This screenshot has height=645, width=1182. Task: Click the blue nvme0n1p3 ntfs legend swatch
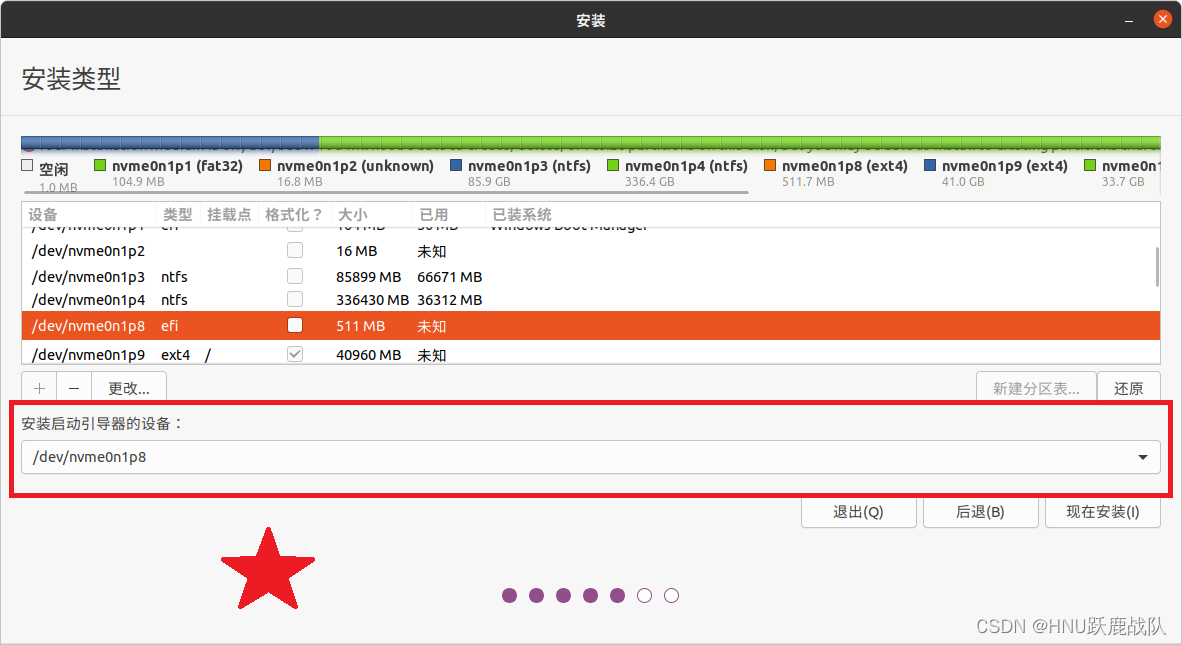pyautogui.click(x=456, y=166)
